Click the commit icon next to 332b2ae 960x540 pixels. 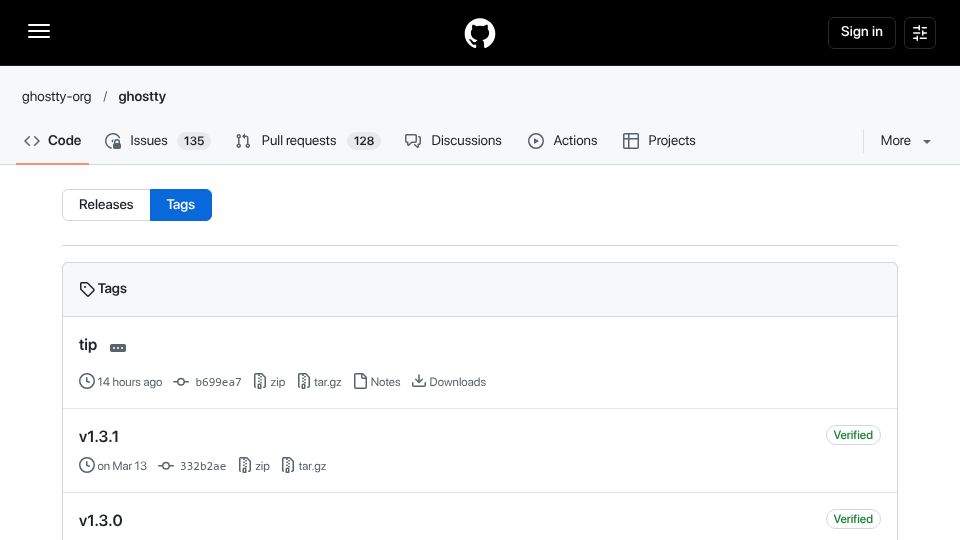tap(166, 465)
